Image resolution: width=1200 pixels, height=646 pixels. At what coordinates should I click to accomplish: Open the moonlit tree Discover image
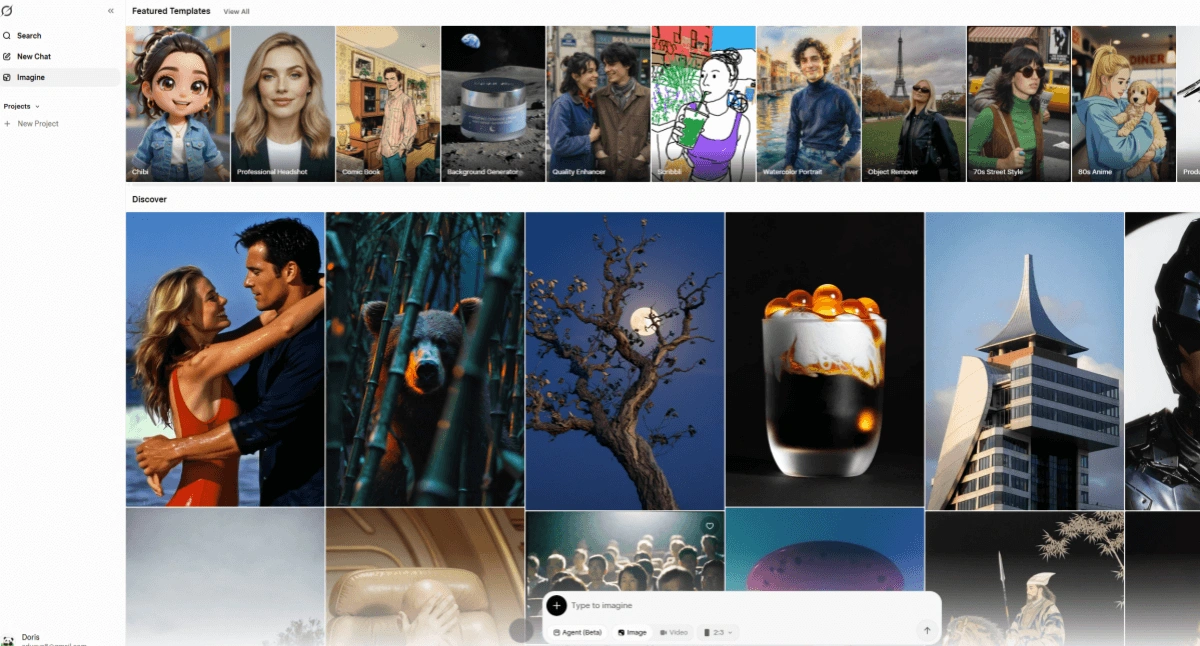point(625,360)
